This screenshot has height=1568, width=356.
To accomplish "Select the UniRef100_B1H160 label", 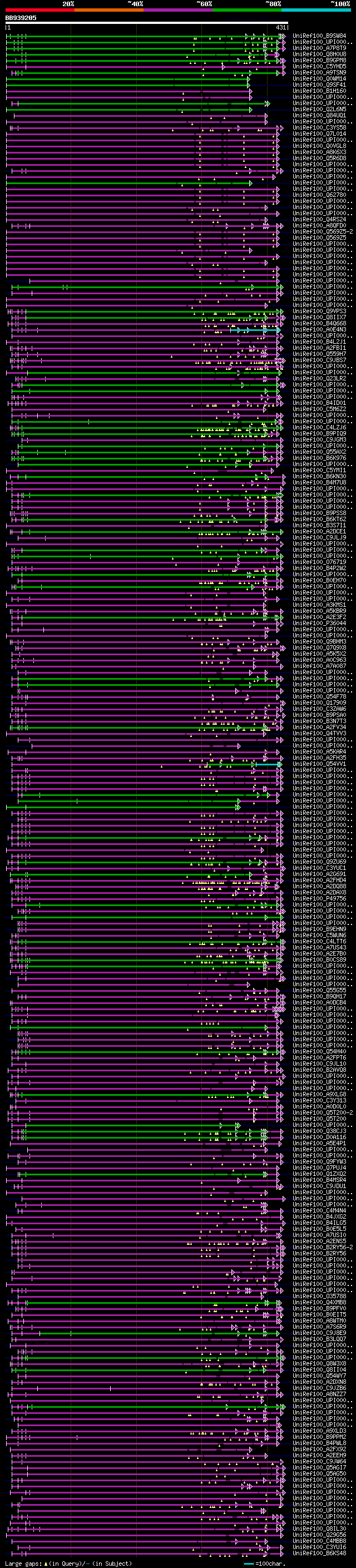I will pyautogui.click(x=319, y=91).
